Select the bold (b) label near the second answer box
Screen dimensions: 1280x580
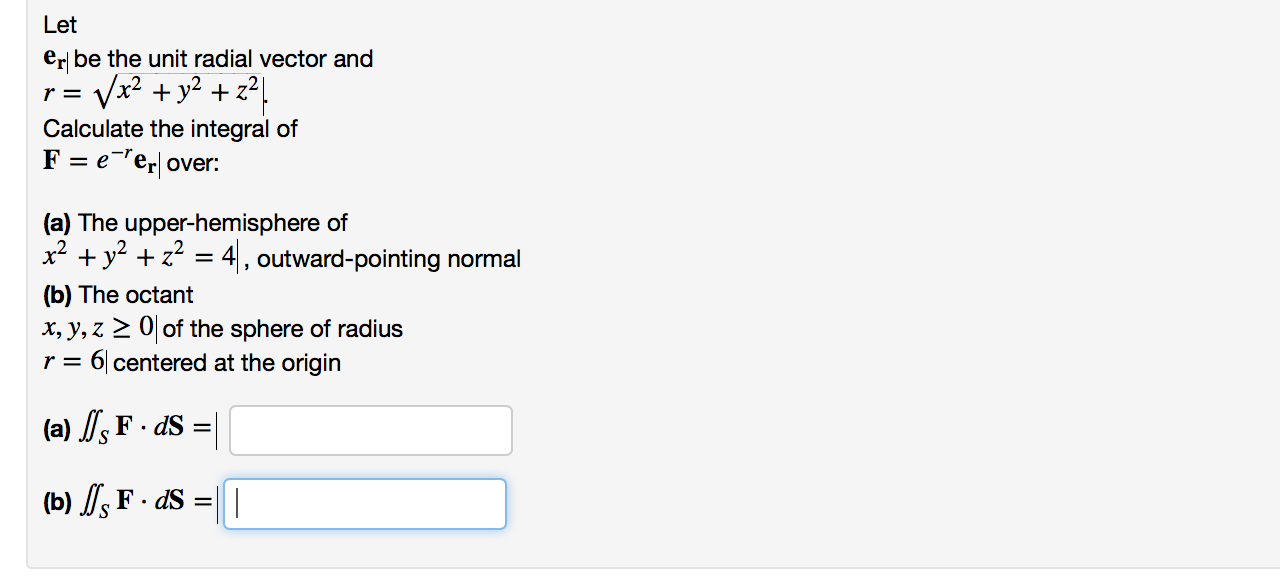56,503
